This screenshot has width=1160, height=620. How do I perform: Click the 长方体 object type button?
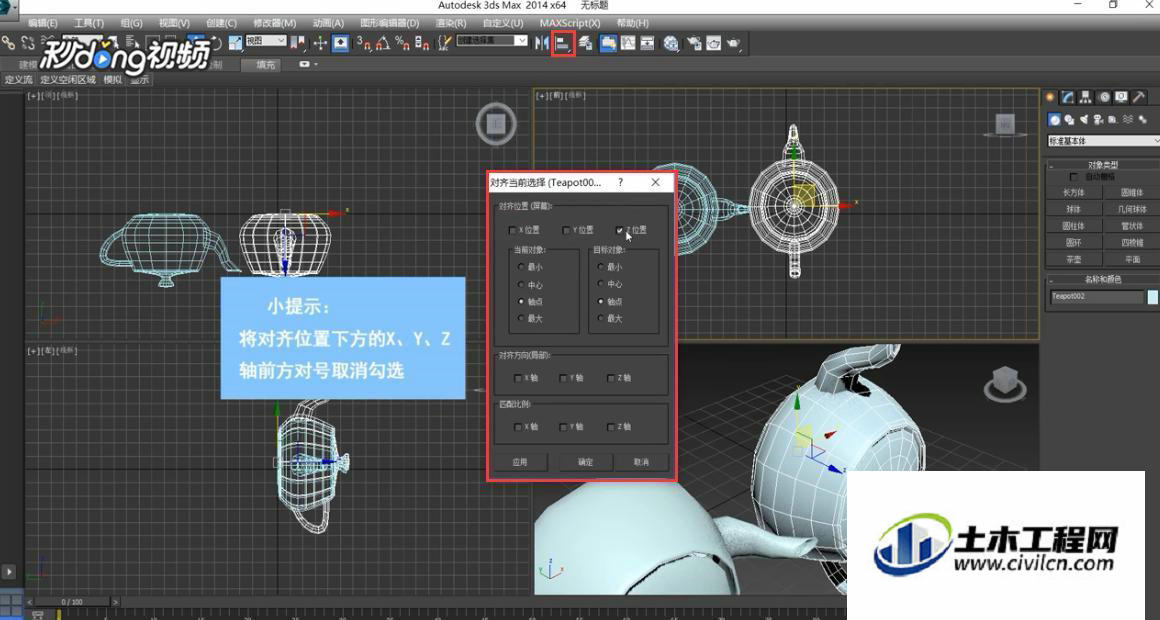[x=1073, y=192]
